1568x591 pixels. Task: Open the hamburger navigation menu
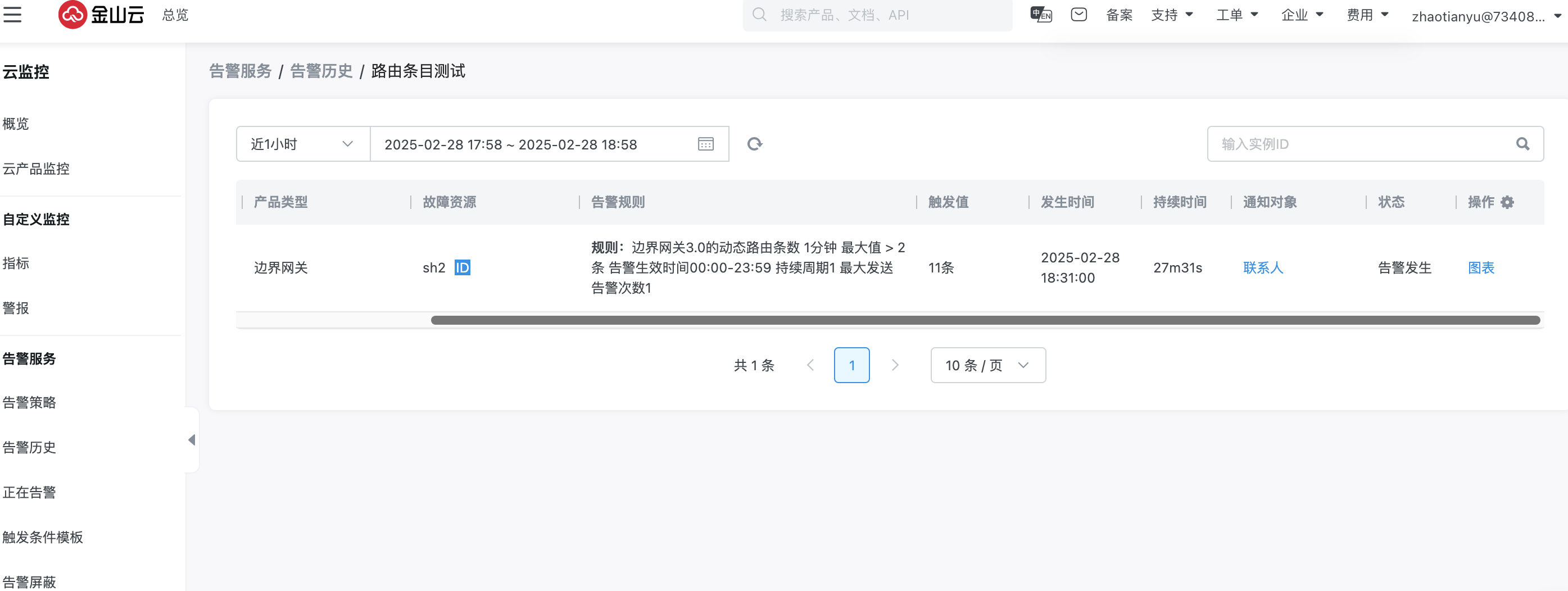point(12,15)
